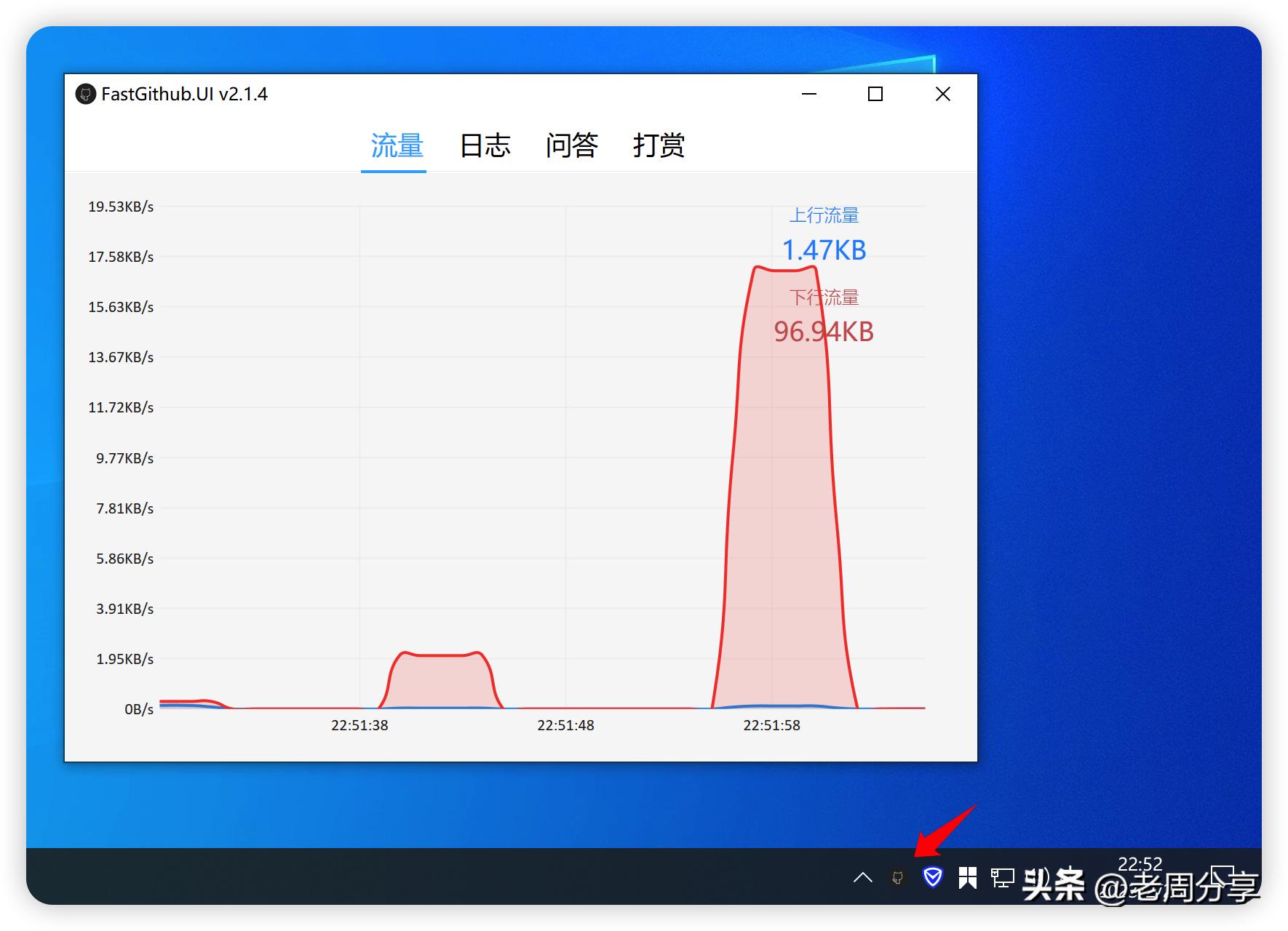Open Tencent PC Manager tray shield icon
Image resolution: width=1288 pixels, height=931 pixels.
pyautogui.click(x=932, y=878)
